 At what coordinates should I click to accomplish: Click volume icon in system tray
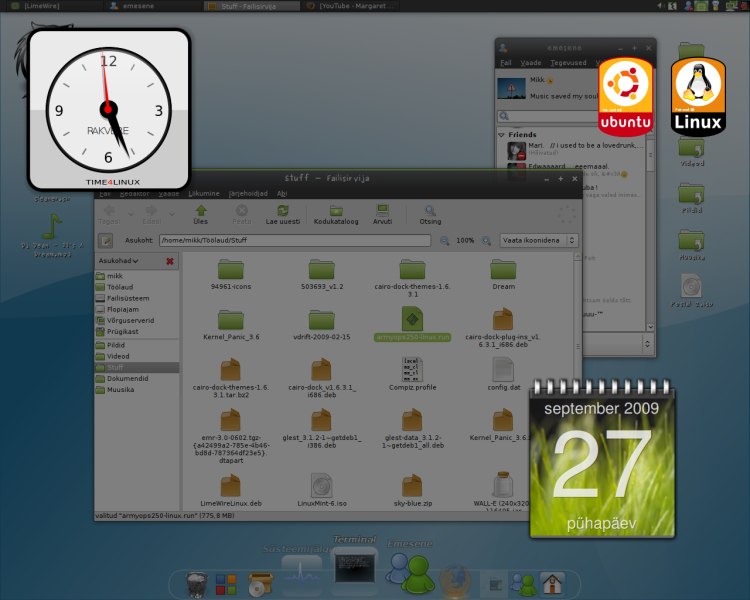[x=660, y=6]
